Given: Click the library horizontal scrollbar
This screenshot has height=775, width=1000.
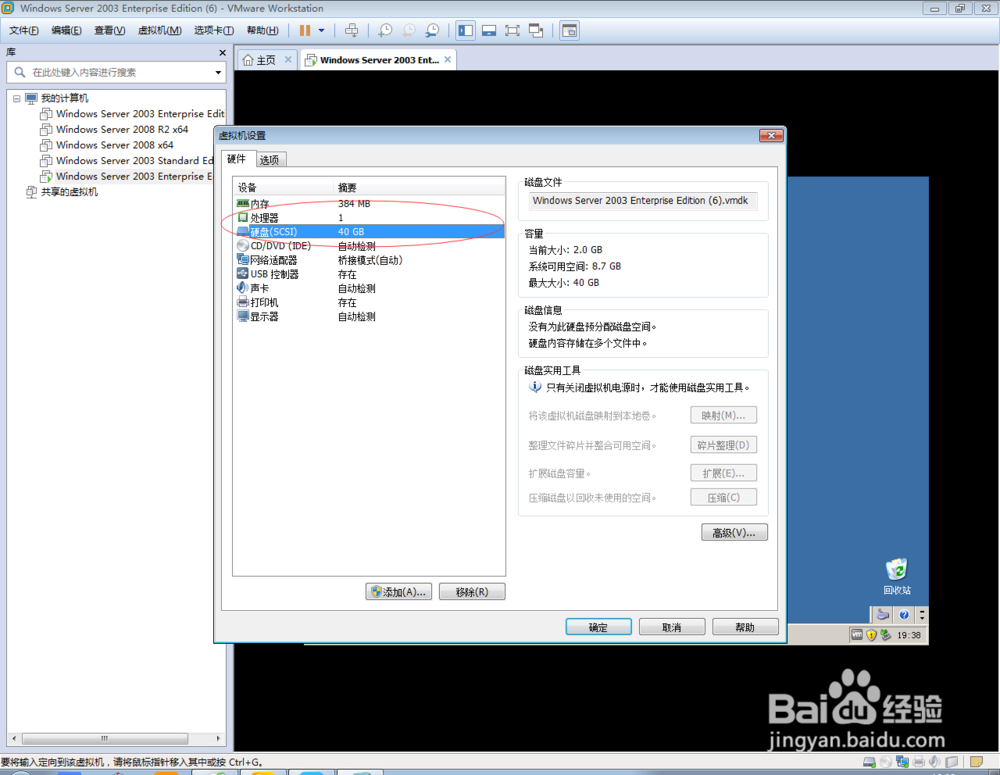Looking at the screenshot, I should pos(116,739).
